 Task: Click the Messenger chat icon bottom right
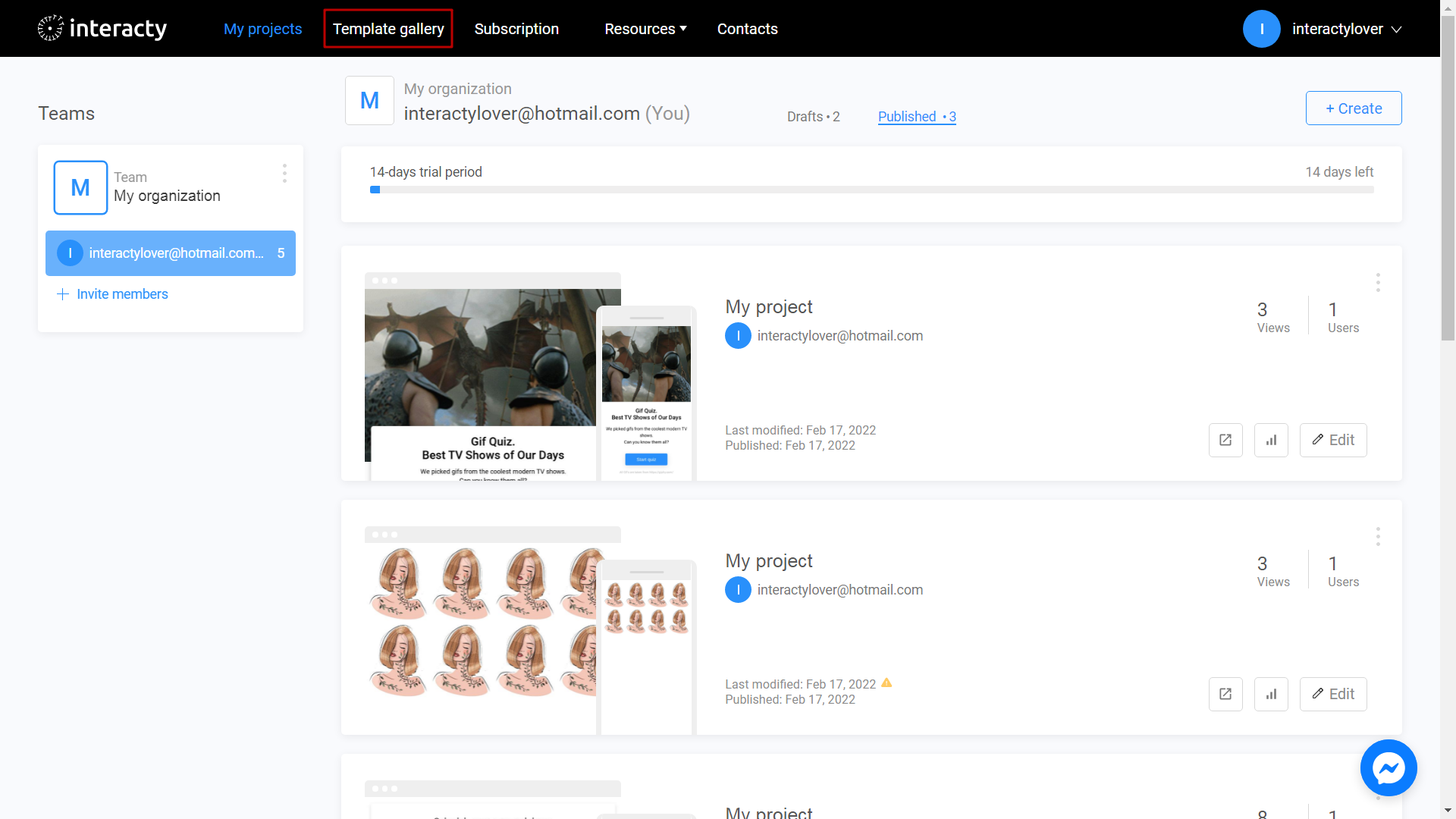tap(1388, 767)
